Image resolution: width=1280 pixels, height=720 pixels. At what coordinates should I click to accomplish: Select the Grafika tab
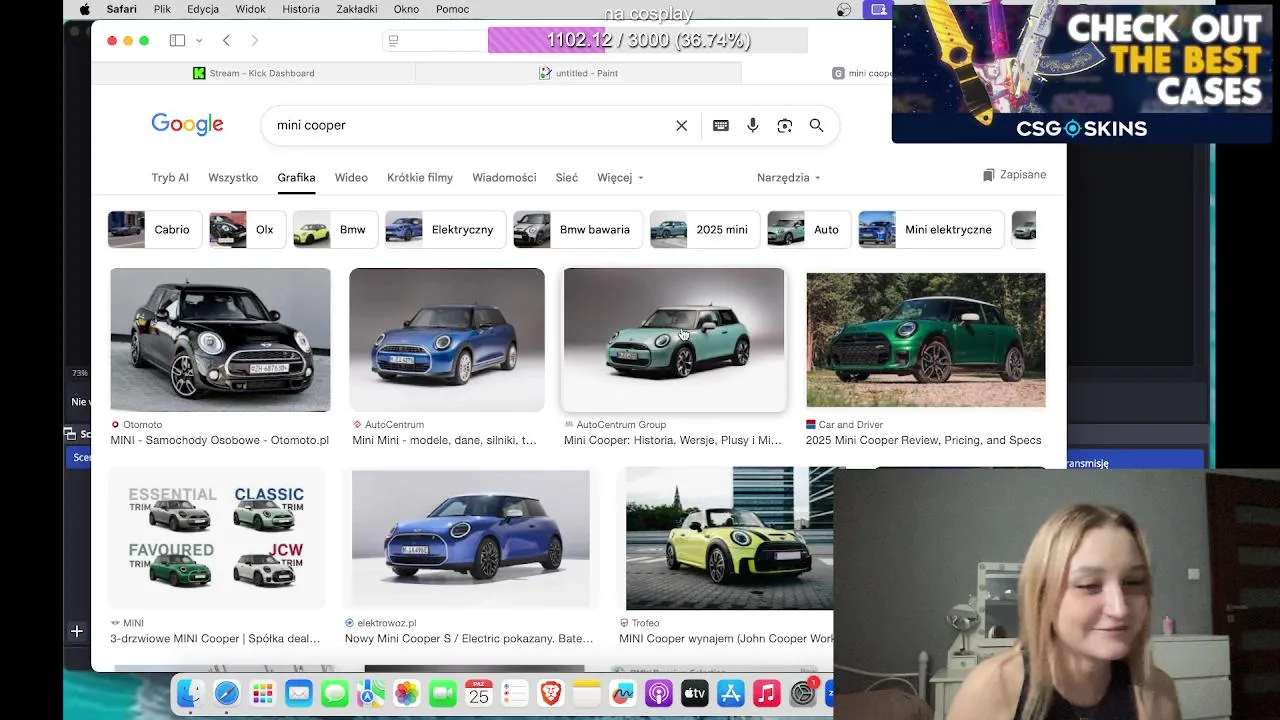pos(296,177)
